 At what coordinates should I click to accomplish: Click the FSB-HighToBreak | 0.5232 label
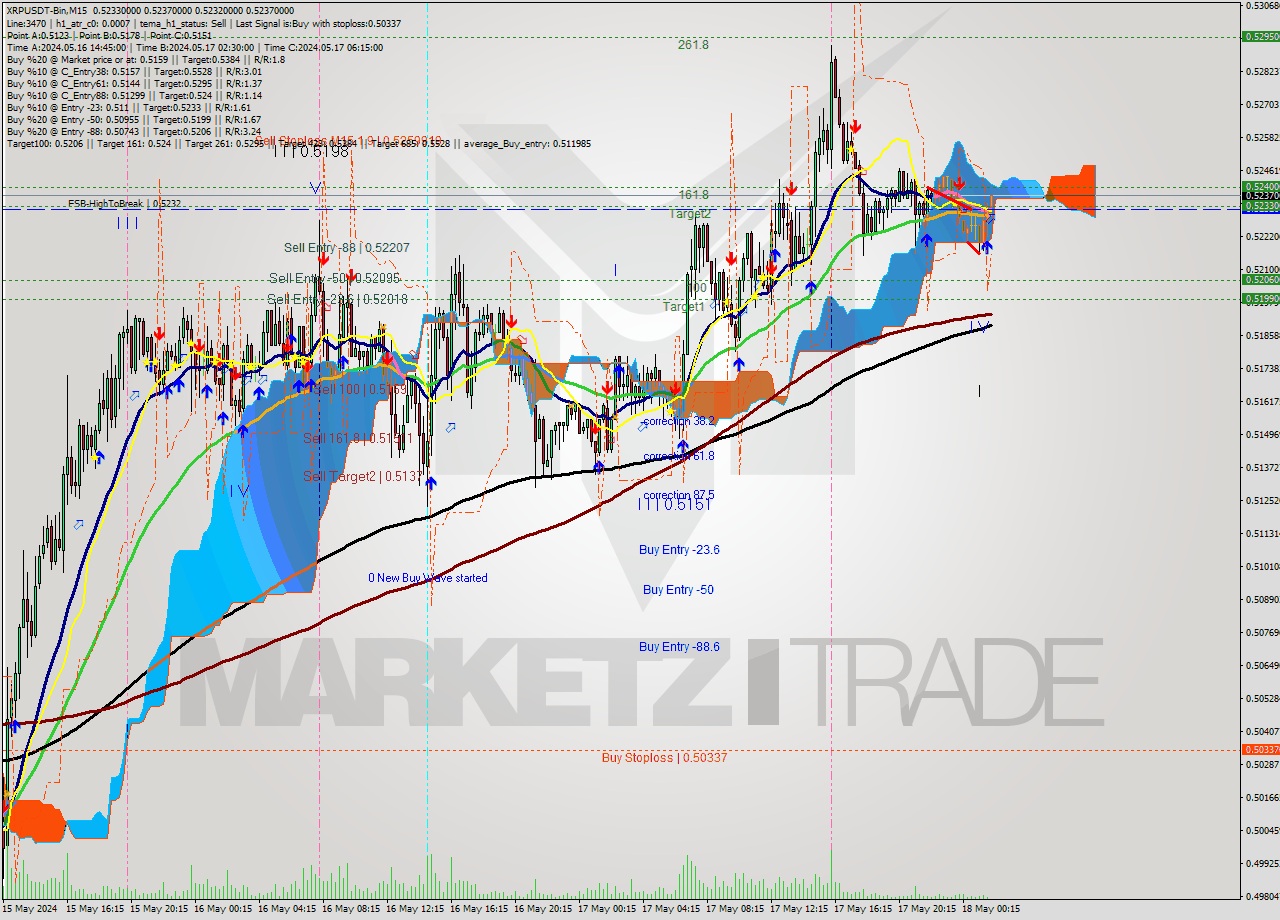(x=124, y=203)
